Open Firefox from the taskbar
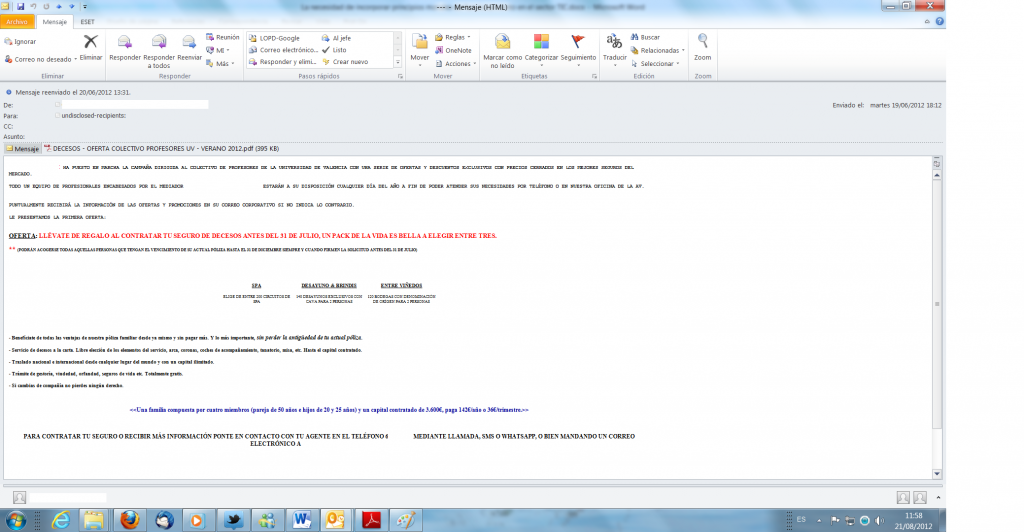Screen dimensions: 1024x532 [129, 519]
